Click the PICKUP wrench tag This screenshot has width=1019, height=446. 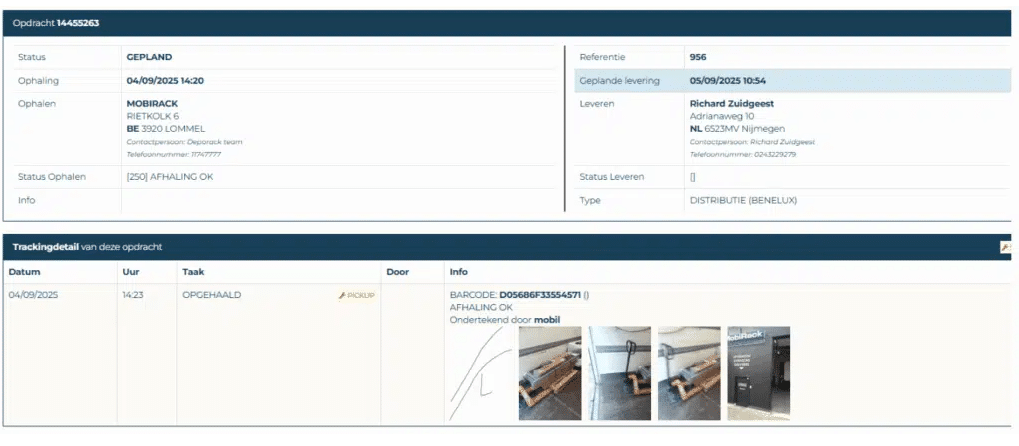click(x=357, y=296)
